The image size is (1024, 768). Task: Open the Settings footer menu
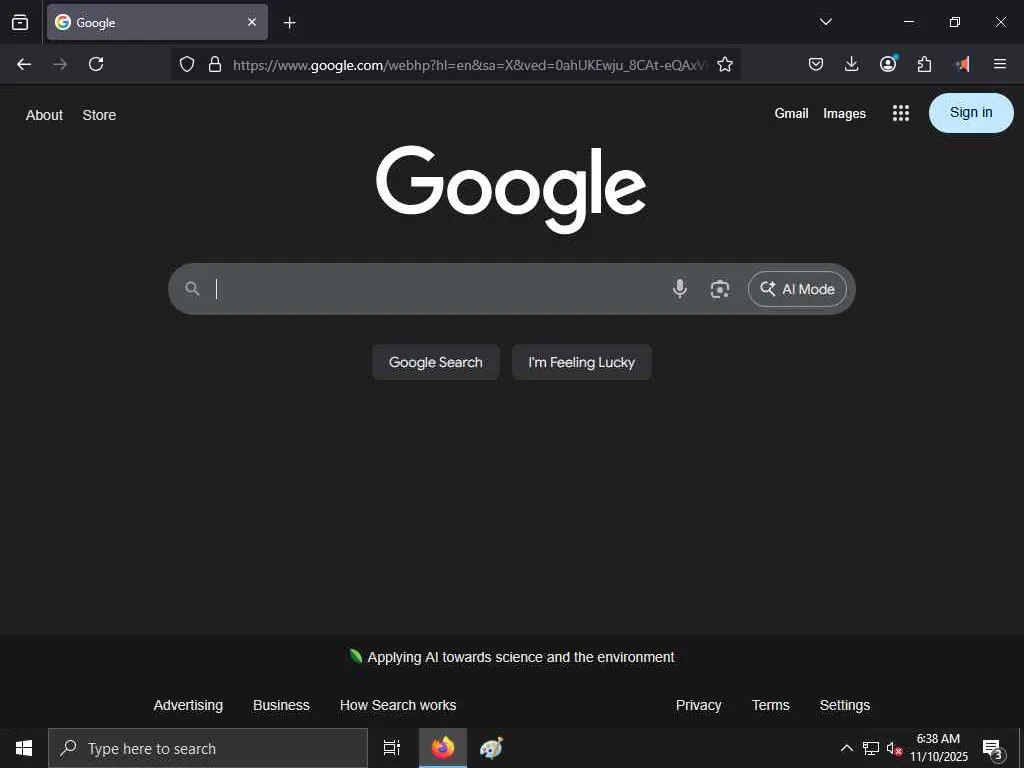point(845,705)
